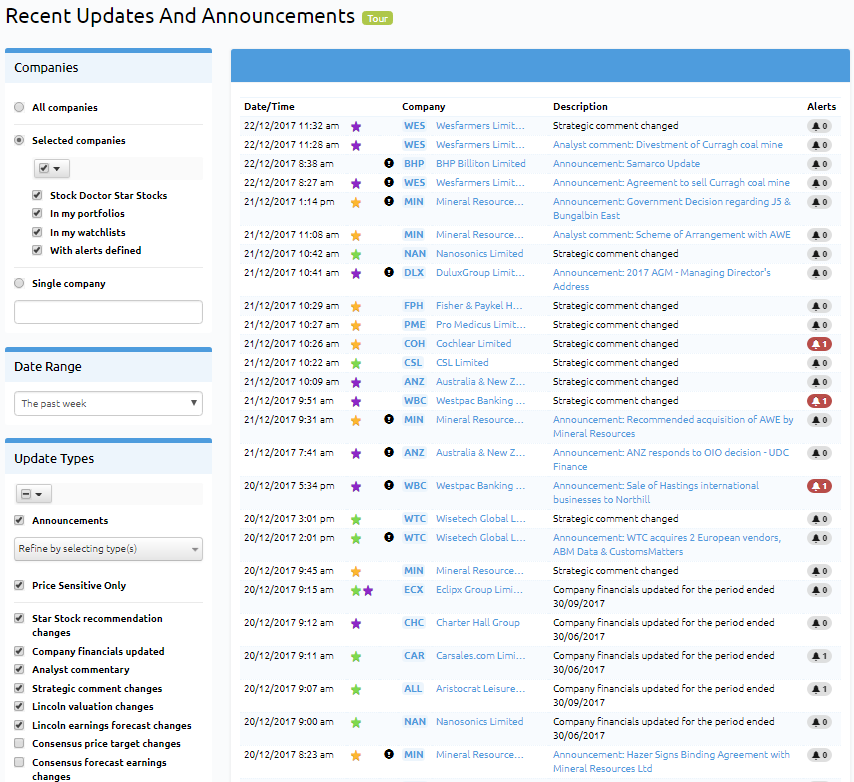Toggle the Announcements checkbox
The height and width of the screenshot is (782, 854).
pyautogui.click(x=20, y=520)
